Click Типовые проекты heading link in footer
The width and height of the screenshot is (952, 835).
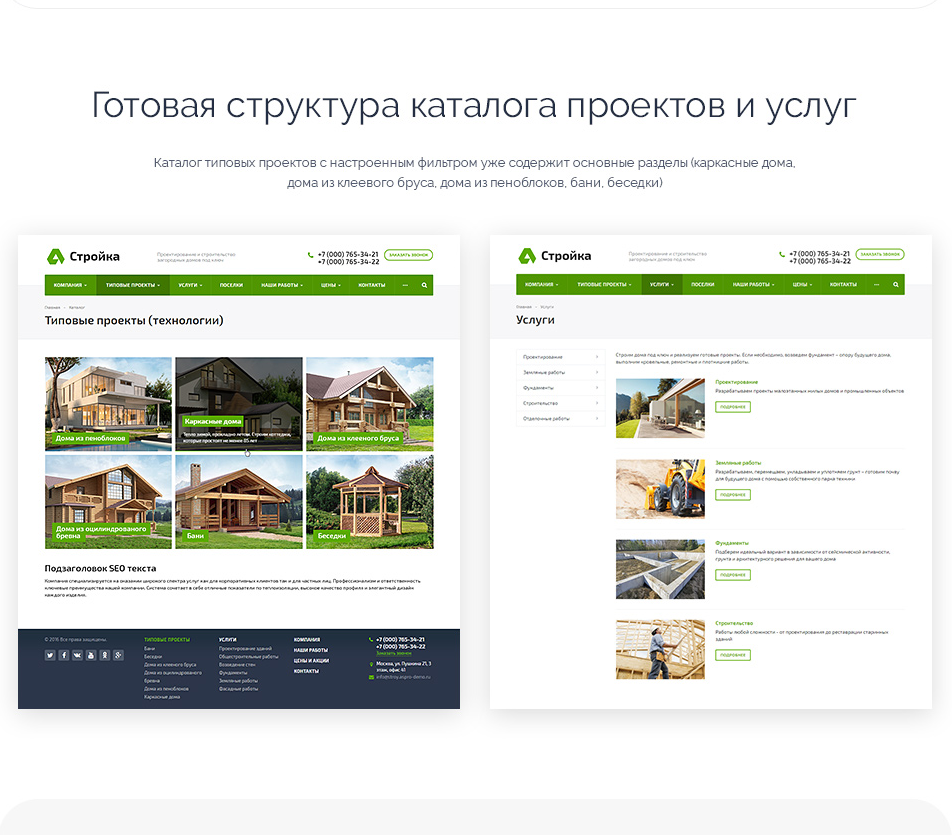[x=167, y=639]
